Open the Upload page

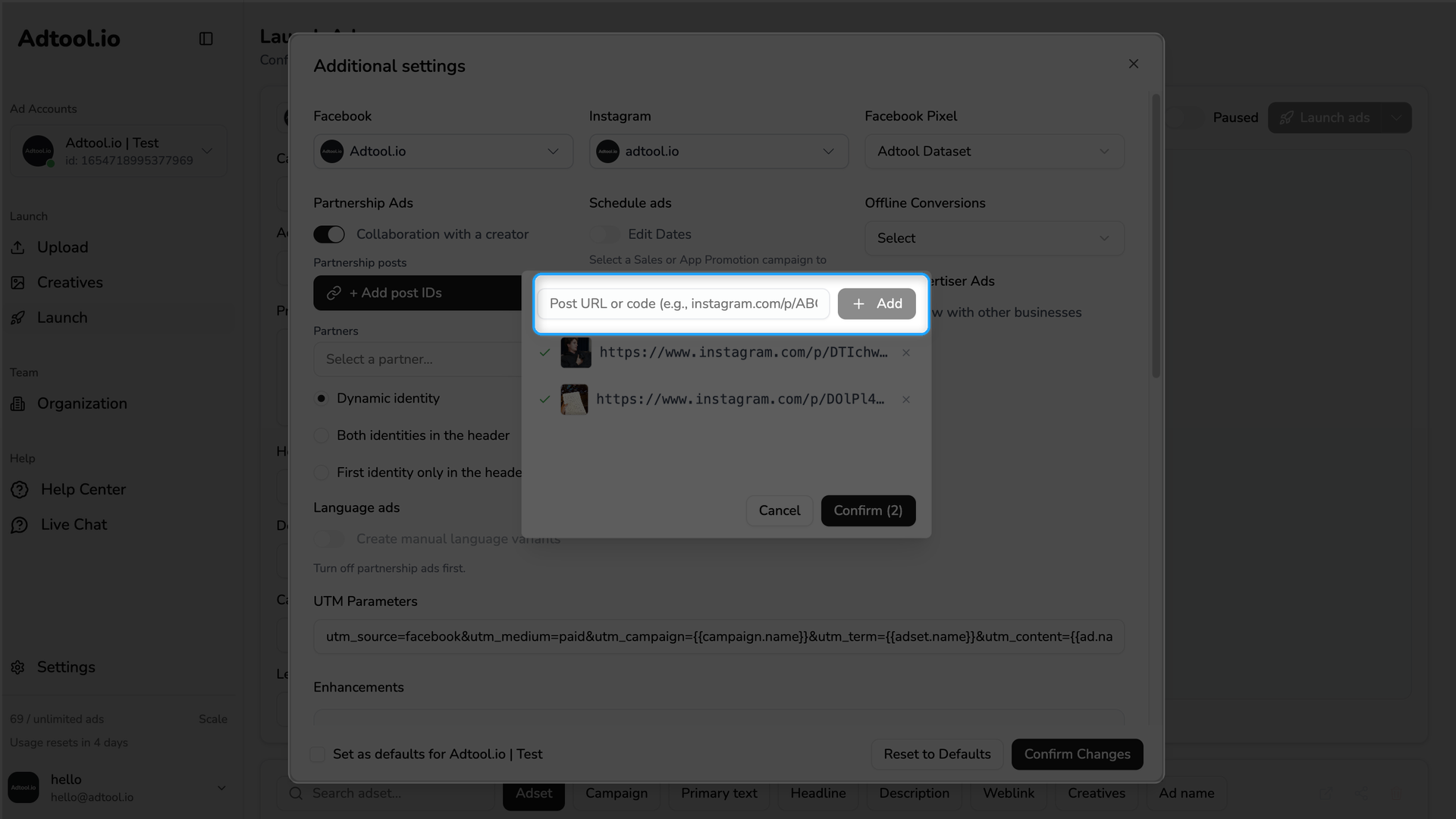pyautogui.click(x=62, y=247)
